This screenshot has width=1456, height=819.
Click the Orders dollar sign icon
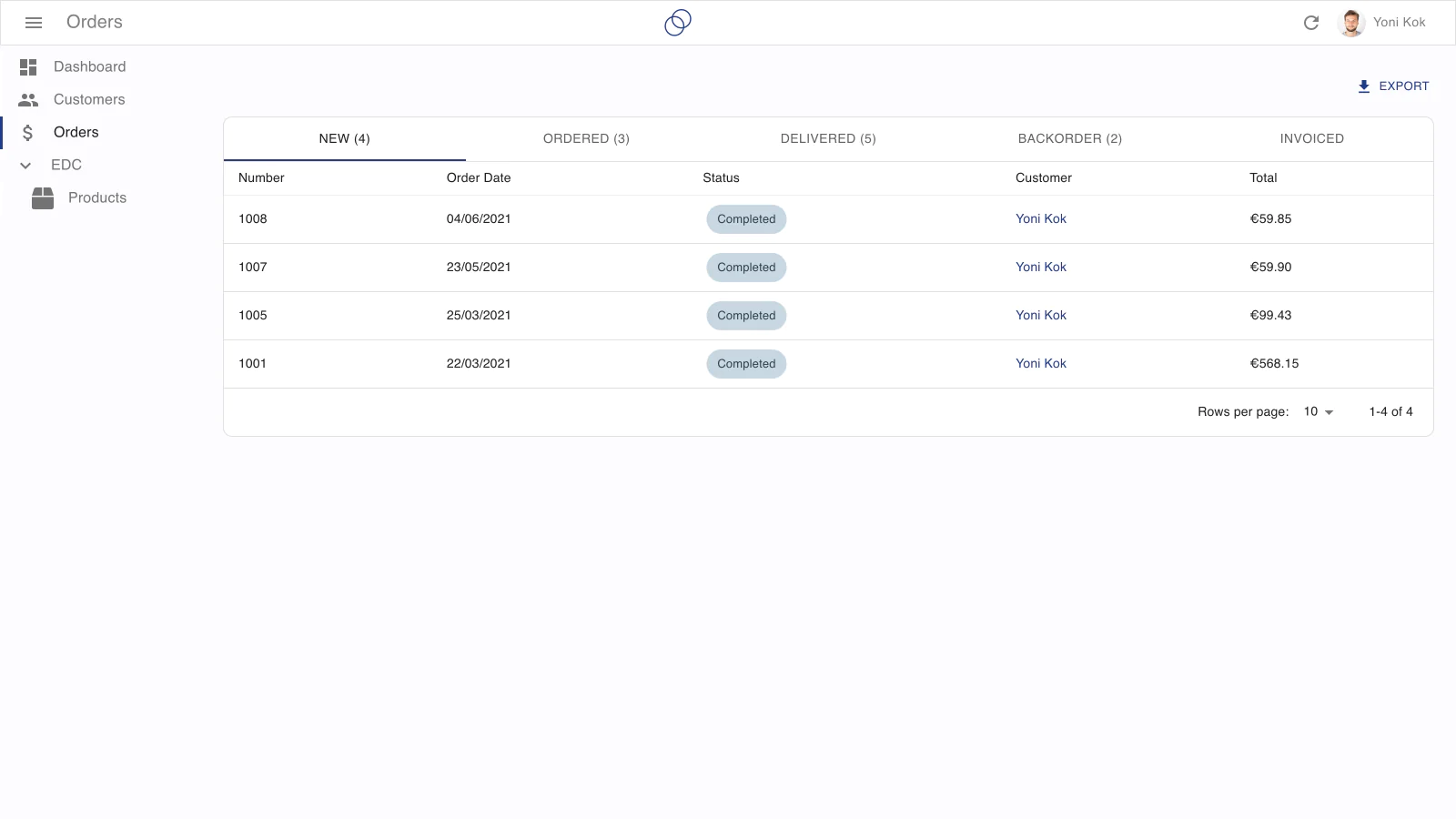point(28,133)
